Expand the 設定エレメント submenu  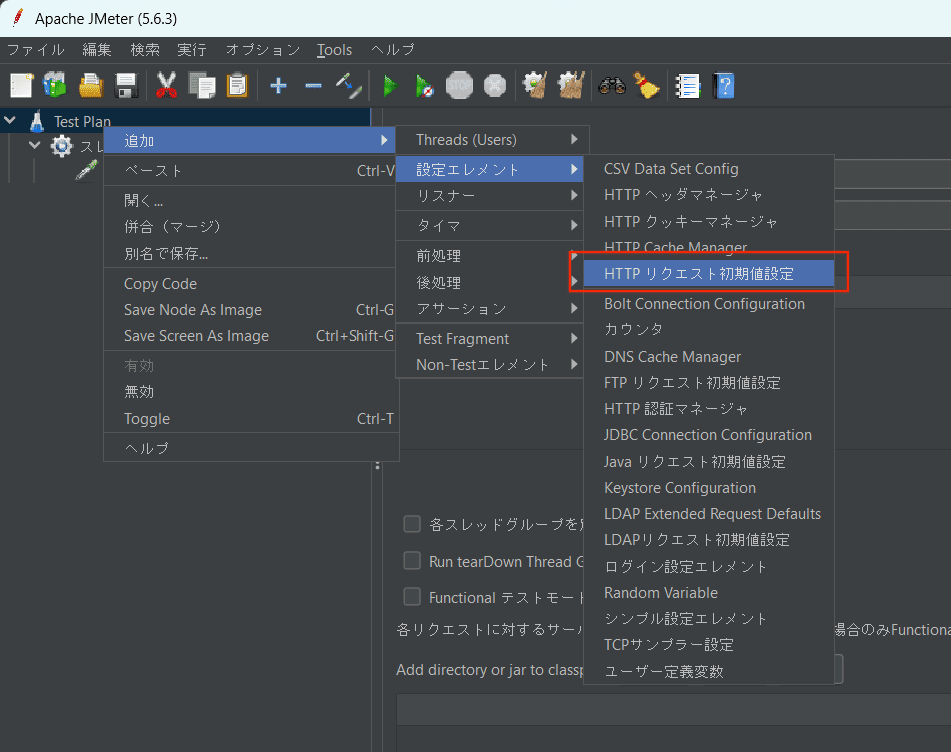(489, 169)
